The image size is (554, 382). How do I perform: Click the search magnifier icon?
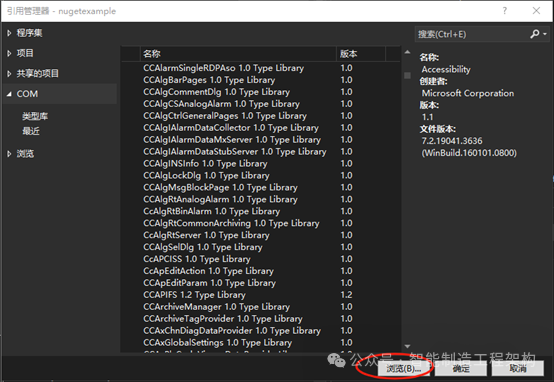click(535, 34)
